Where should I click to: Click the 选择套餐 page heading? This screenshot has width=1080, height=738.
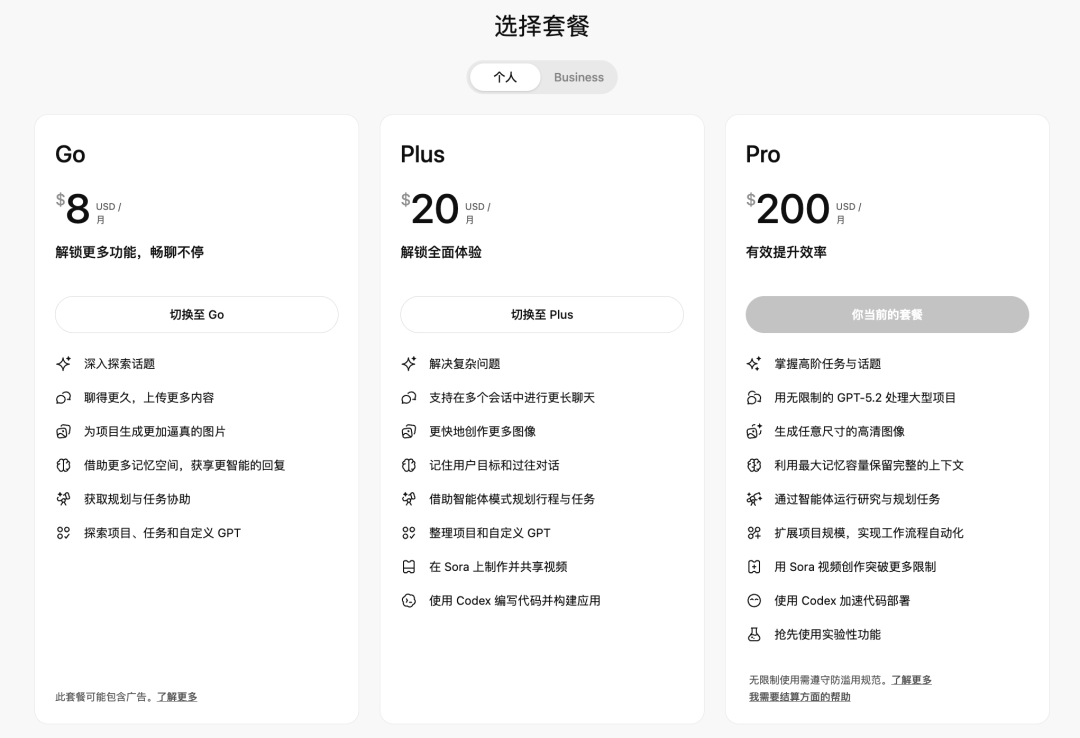541,26
